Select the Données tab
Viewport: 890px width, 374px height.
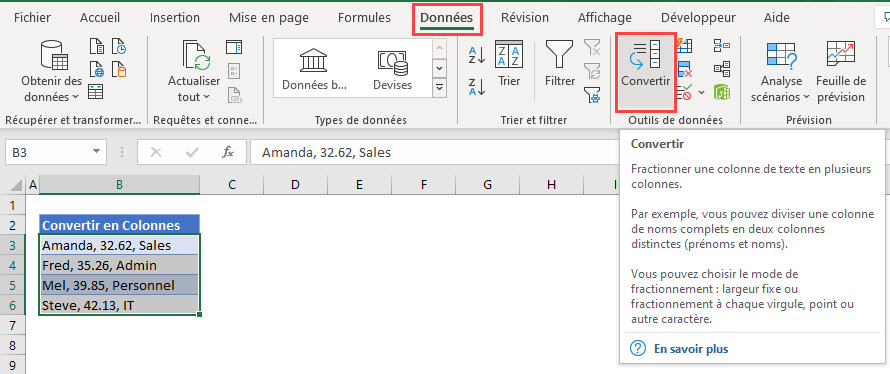[447, 18]
